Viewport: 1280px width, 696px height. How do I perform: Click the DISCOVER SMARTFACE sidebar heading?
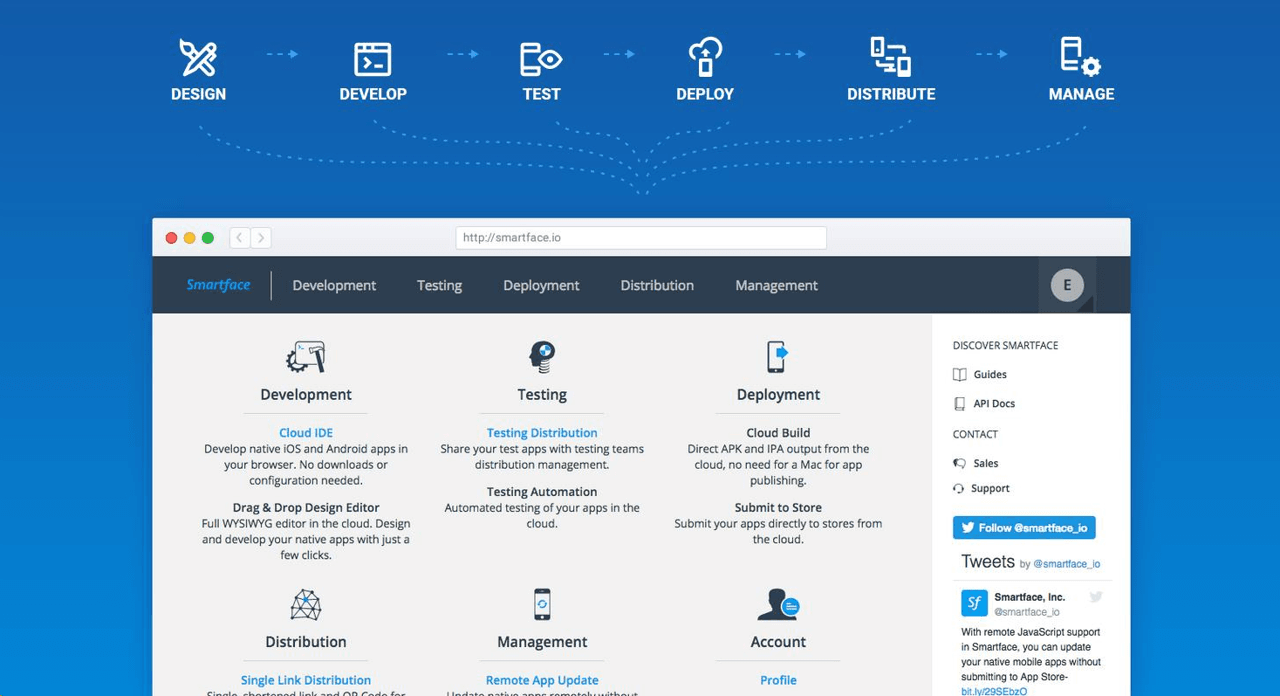point(1005,346)
